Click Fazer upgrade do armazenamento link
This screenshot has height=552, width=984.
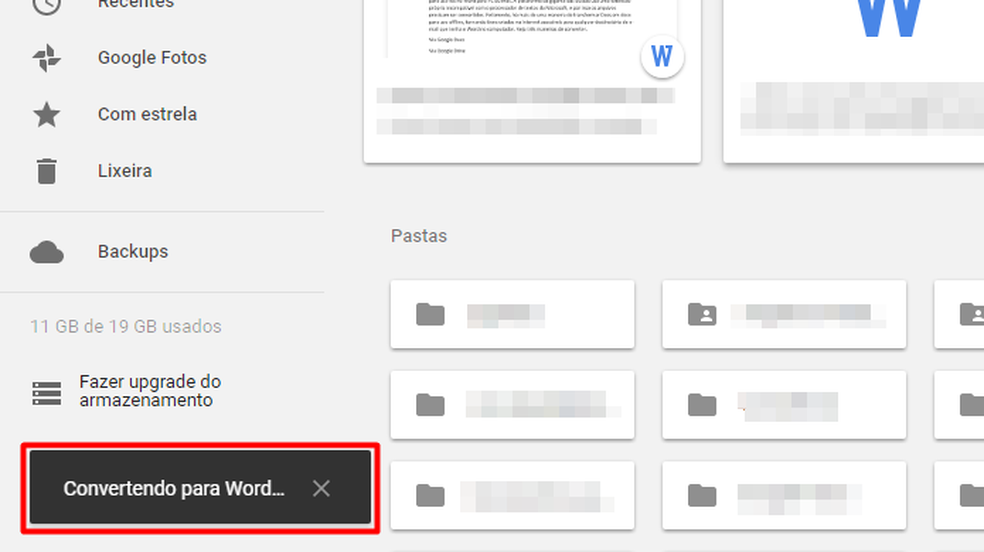coord(150,391)
